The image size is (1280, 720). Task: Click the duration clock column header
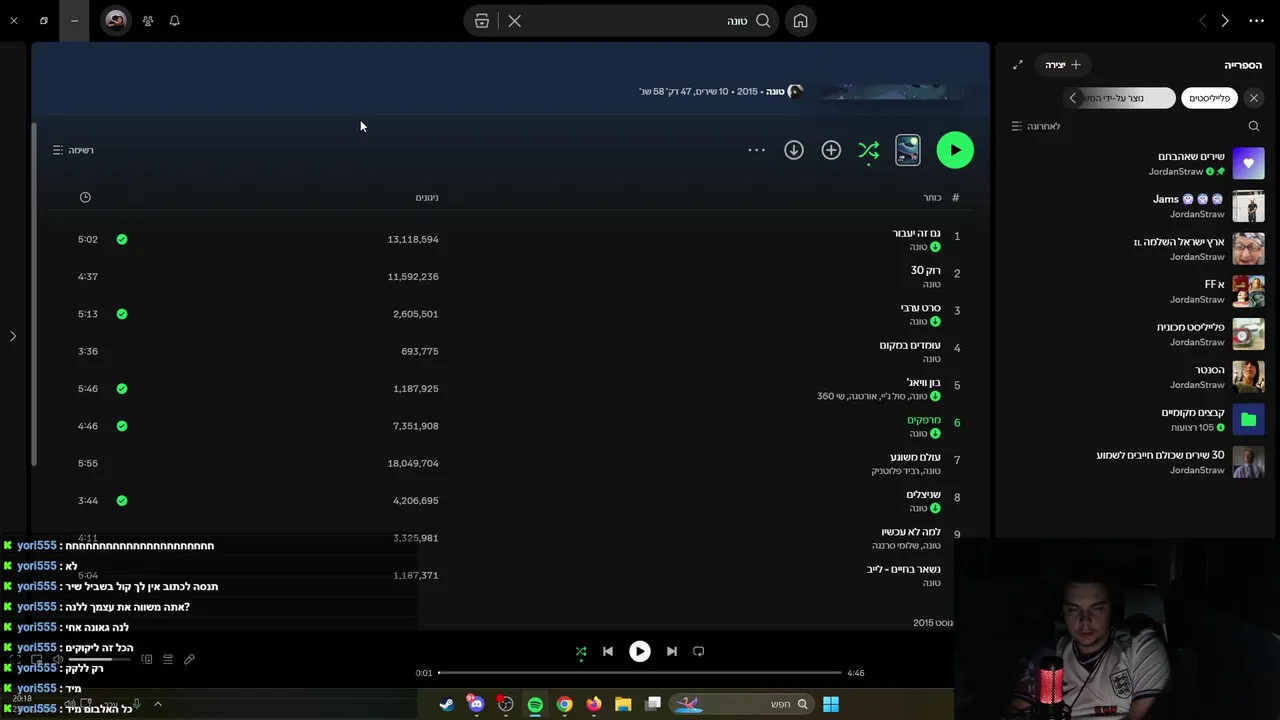coord(85,197)
